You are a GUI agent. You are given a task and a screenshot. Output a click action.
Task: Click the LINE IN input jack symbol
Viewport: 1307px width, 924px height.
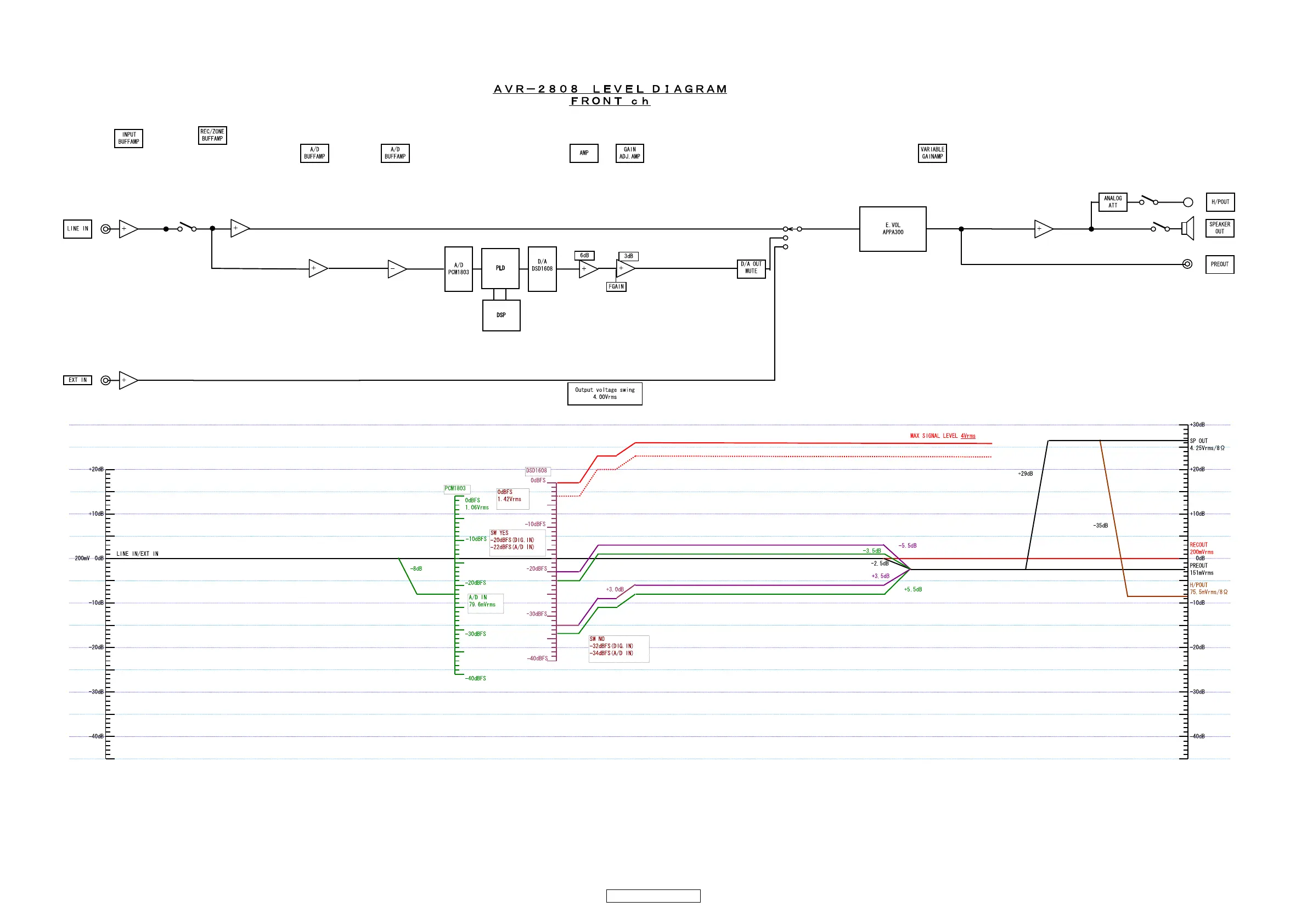(106, 229)
